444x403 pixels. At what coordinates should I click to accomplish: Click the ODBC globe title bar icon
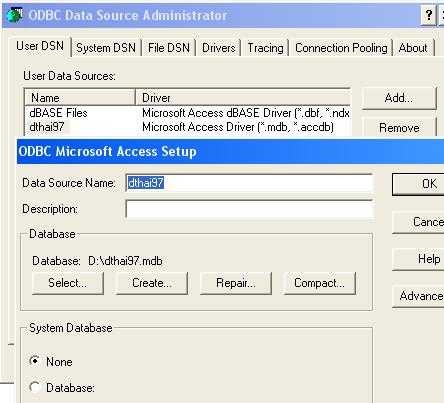tap(15, 15)
